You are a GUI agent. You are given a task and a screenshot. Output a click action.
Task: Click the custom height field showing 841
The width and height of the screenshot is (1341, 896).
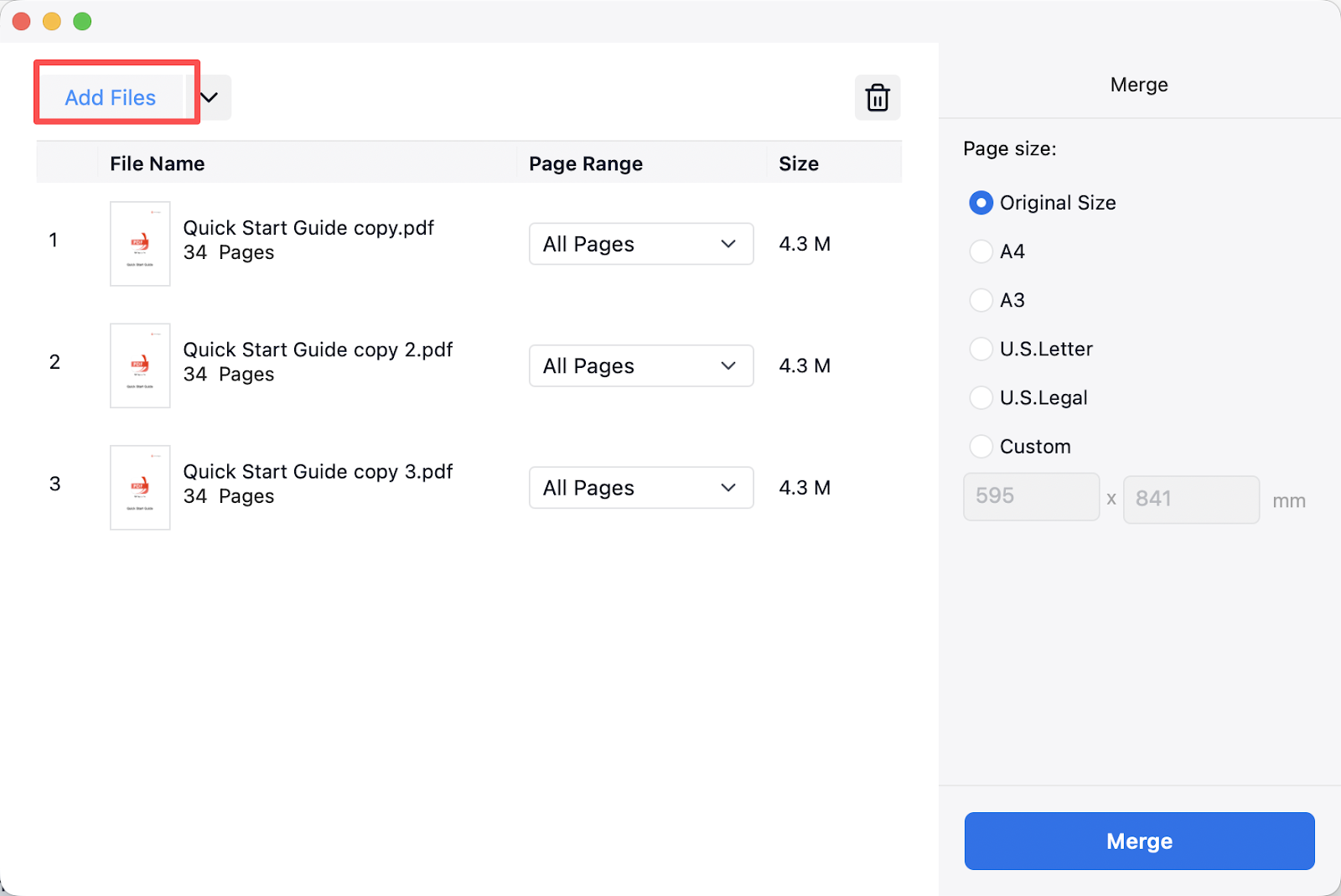(x=1190, y=500)
